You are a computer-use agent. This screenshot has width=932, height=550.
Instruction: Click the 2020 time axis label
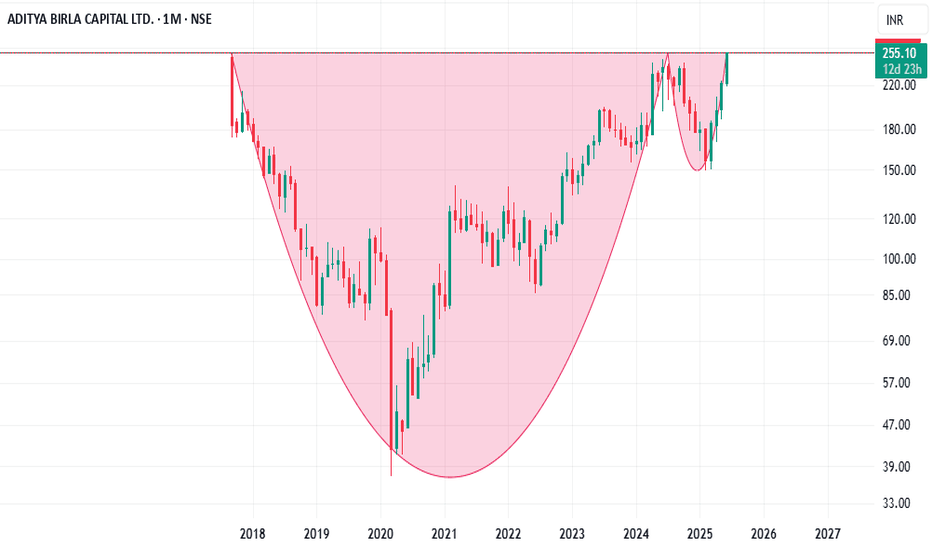[380, 534]
